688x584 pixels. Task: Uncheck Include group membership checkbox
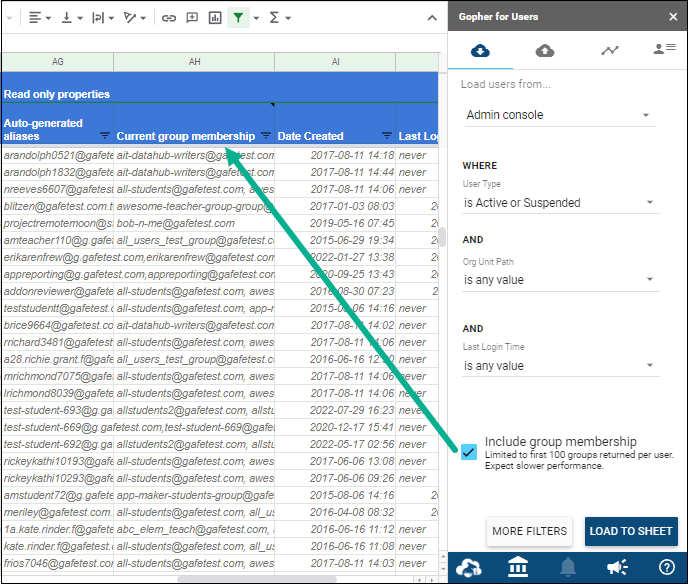pyautogui.click(x=469, y=452)
